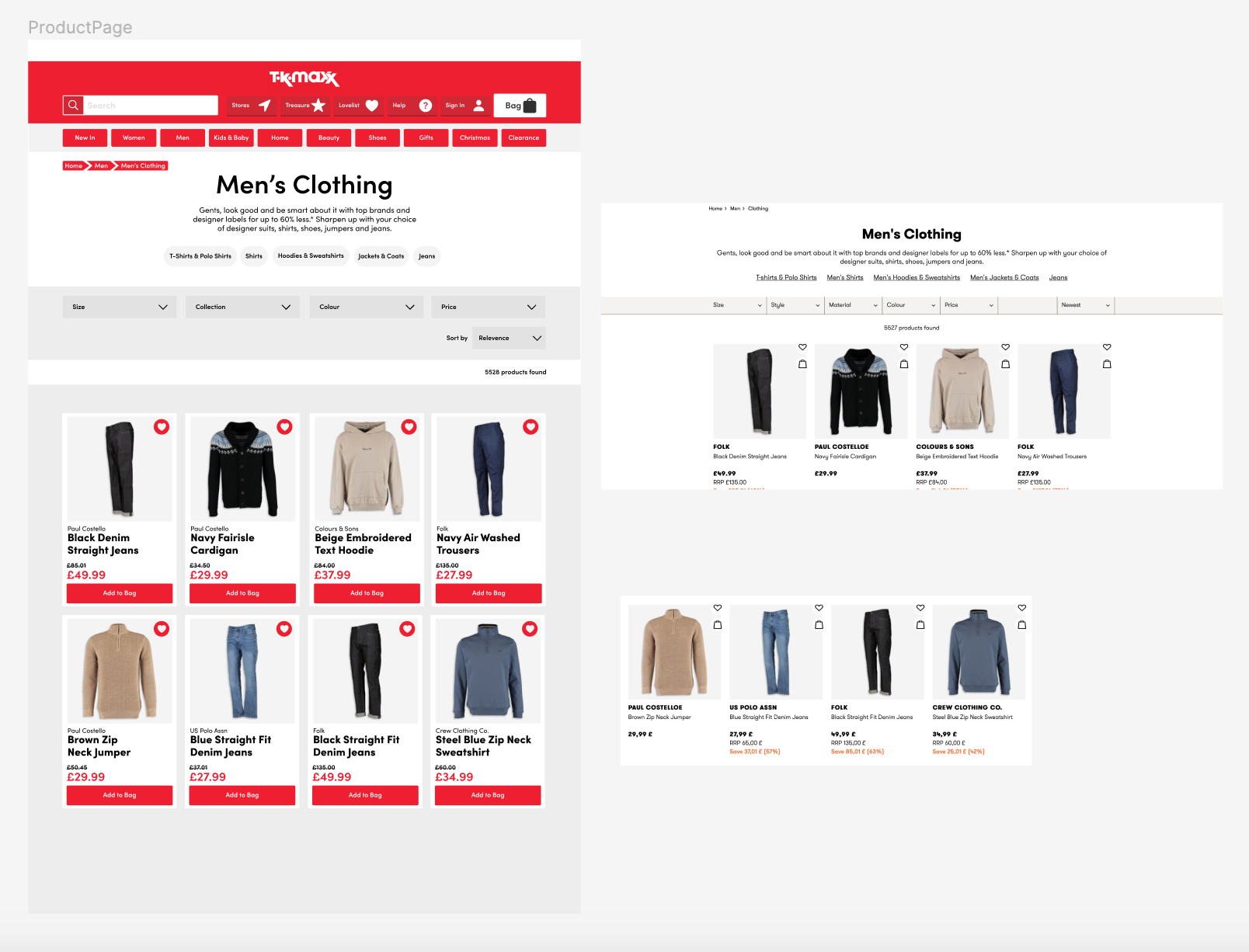Toggle heart on Blue Straight Fit Denim Jeans card
The image size is (1249, 952).
click(x=284, y=629)
